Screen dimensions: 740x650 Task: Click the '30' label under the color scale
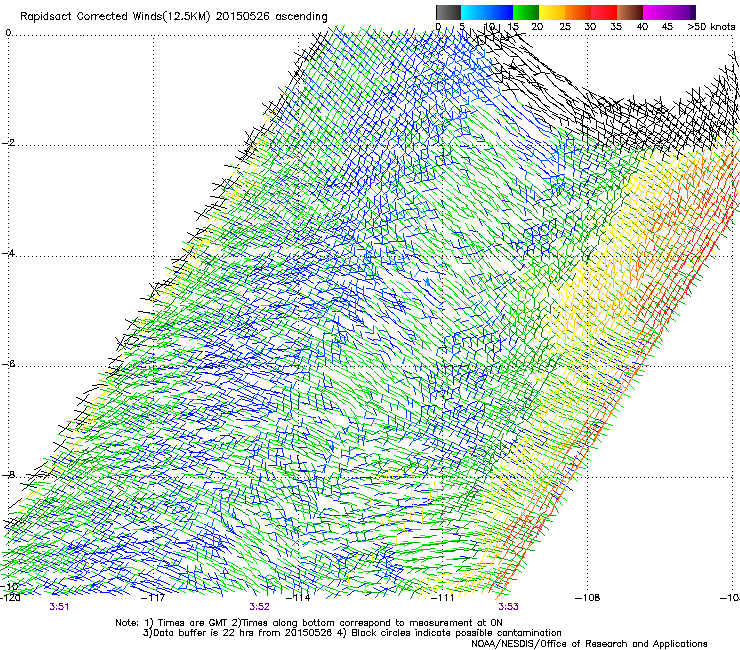click(590, 26)
